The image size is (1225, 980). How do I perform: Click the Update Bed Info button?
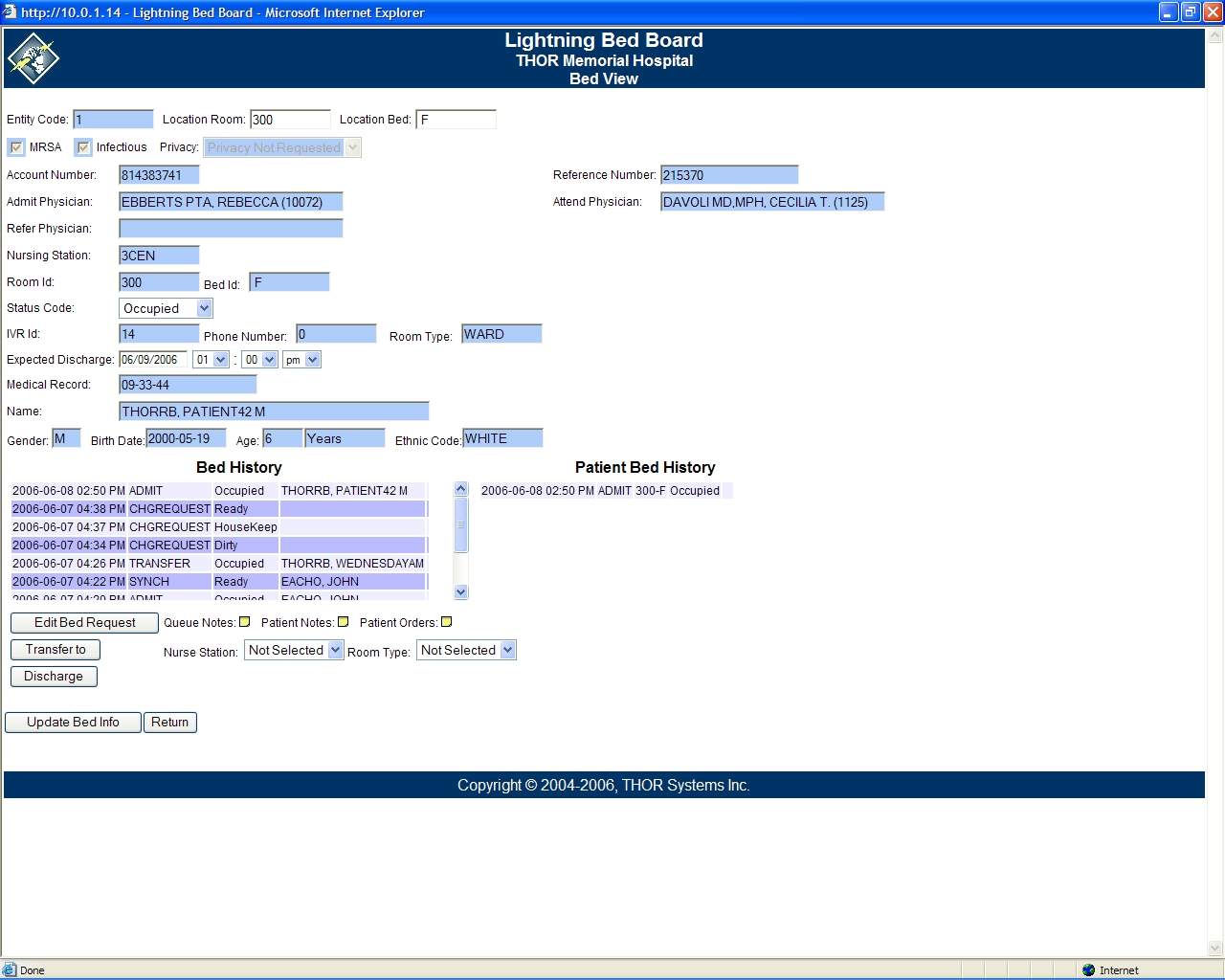point(73,722)
